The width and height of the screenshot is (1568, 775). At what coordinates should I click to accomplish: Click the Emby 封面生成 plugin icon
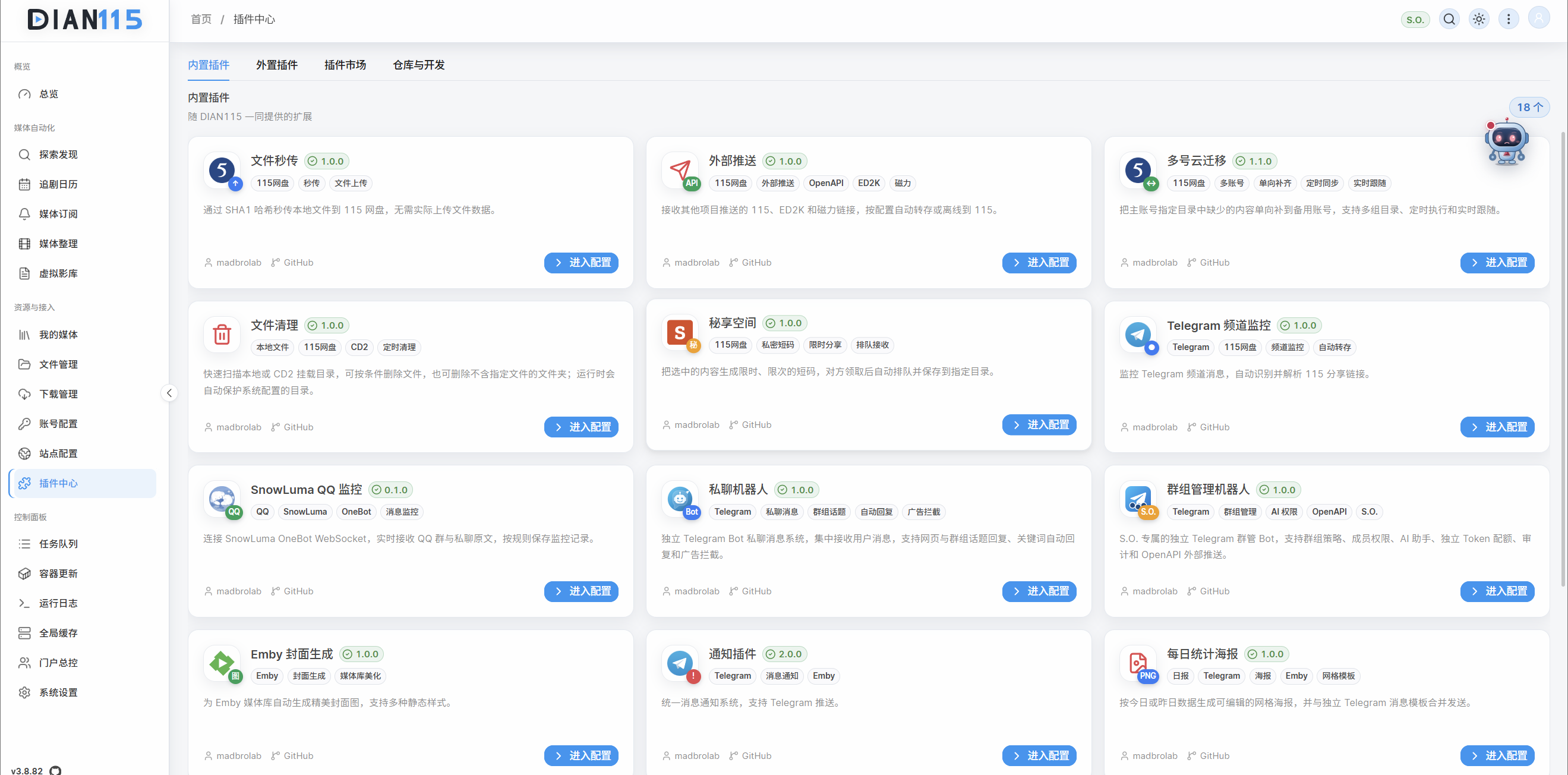pyautogui.click(x=222, y=664)
